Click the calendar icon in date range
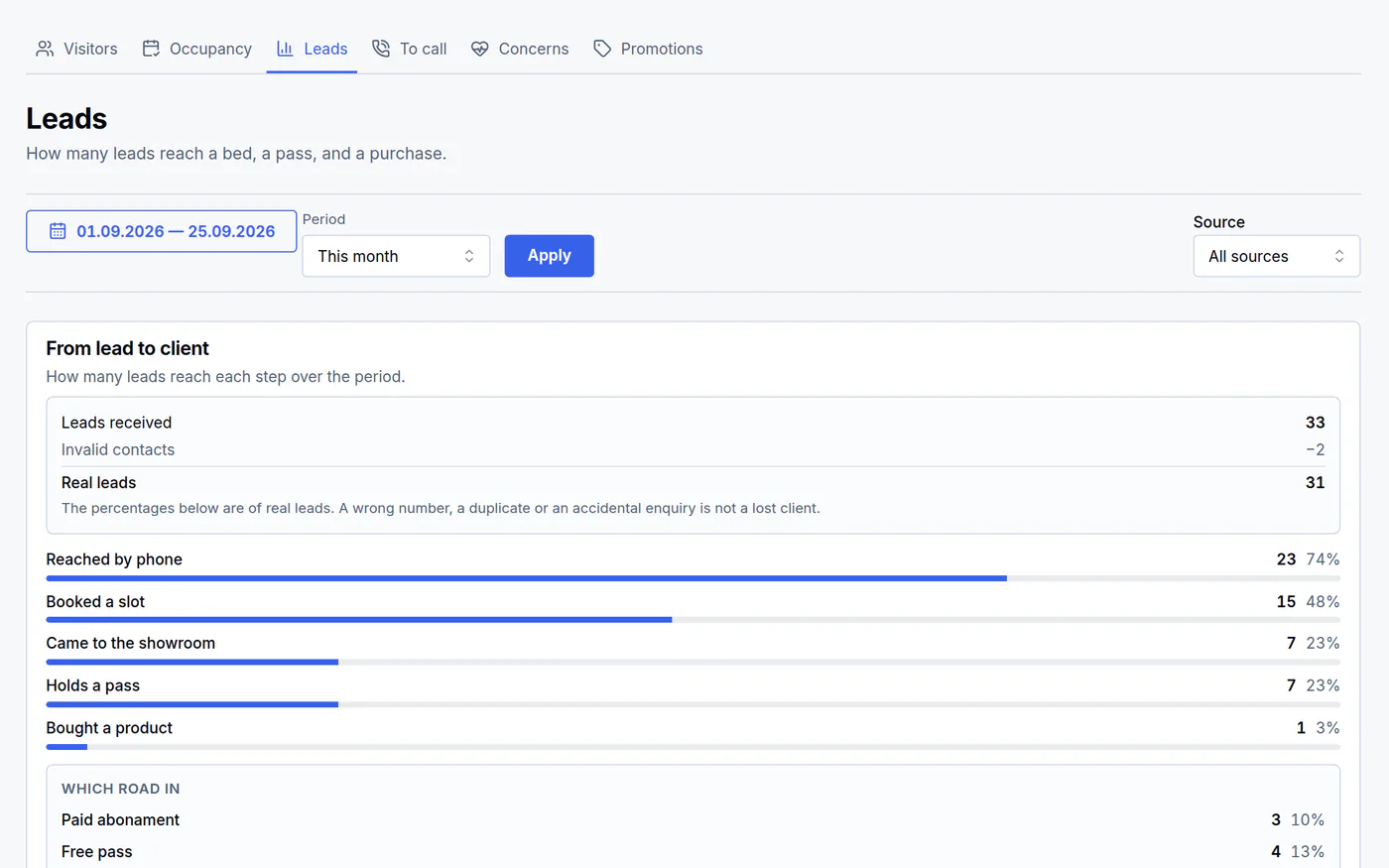The image size is (1389, 868). (58, 231)
